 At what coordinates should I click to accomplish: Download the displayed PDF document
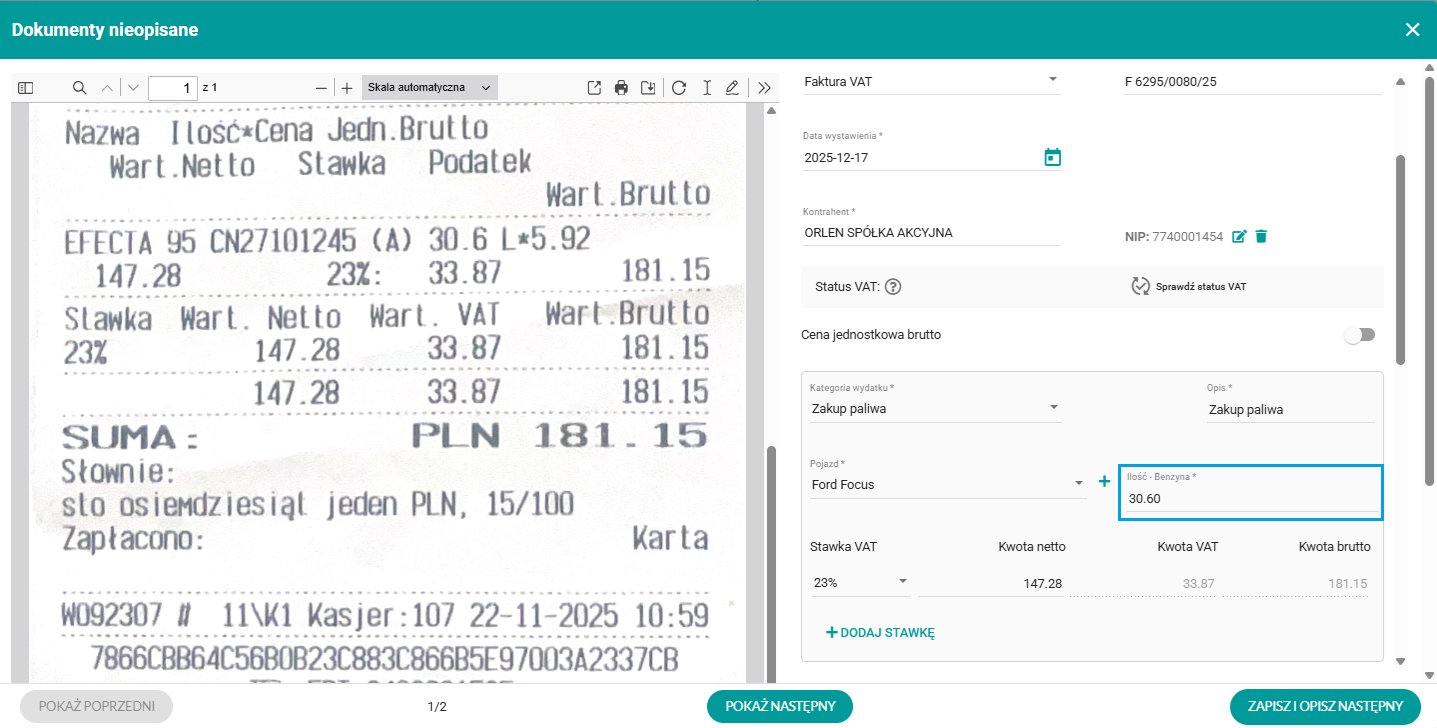coord(648,88)
